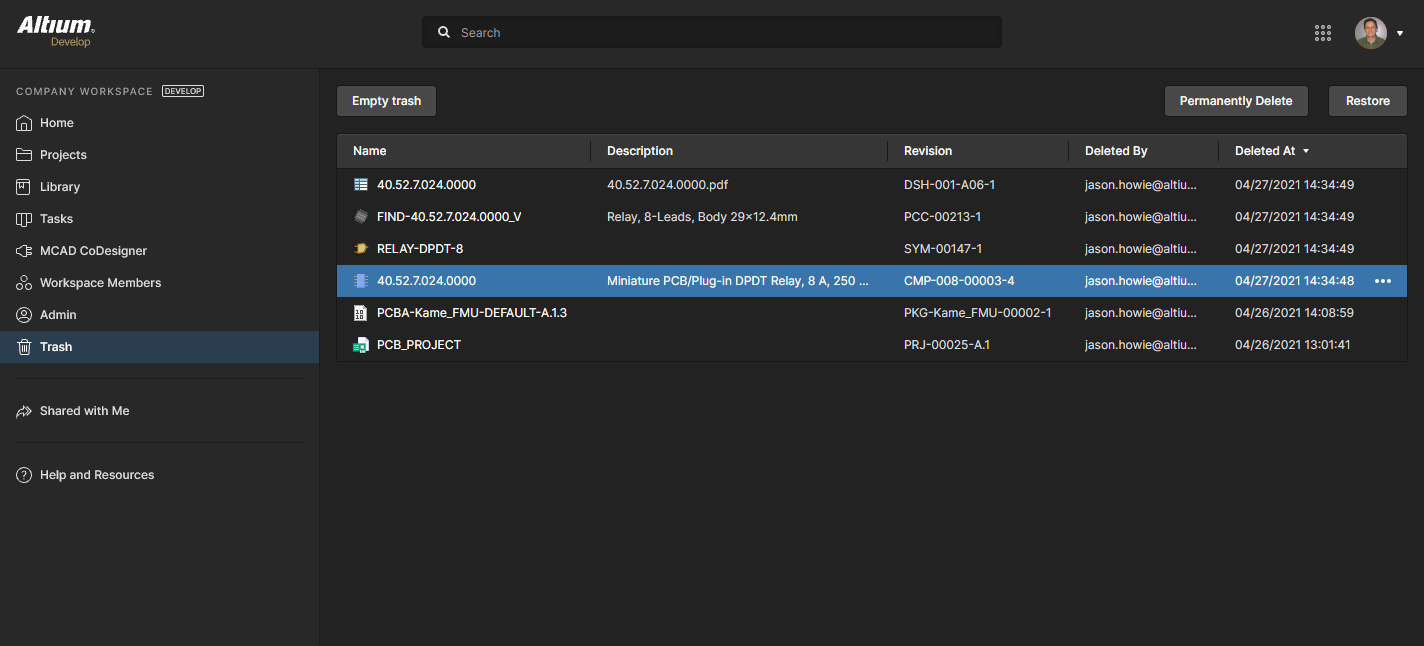1424x646 pixels.
Task: Click the Empty trash button
Action: (x=385, y=100)
